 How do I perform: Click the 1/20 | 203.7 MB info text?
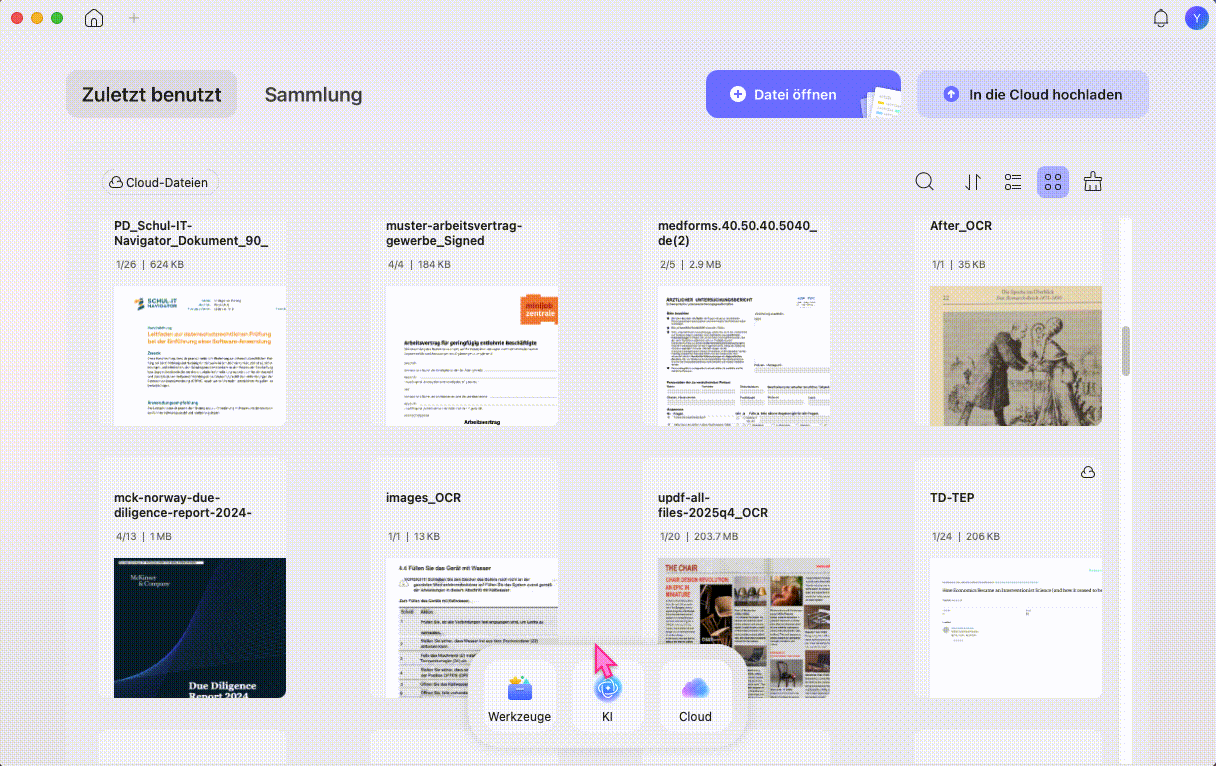click(x=697, y=537)
